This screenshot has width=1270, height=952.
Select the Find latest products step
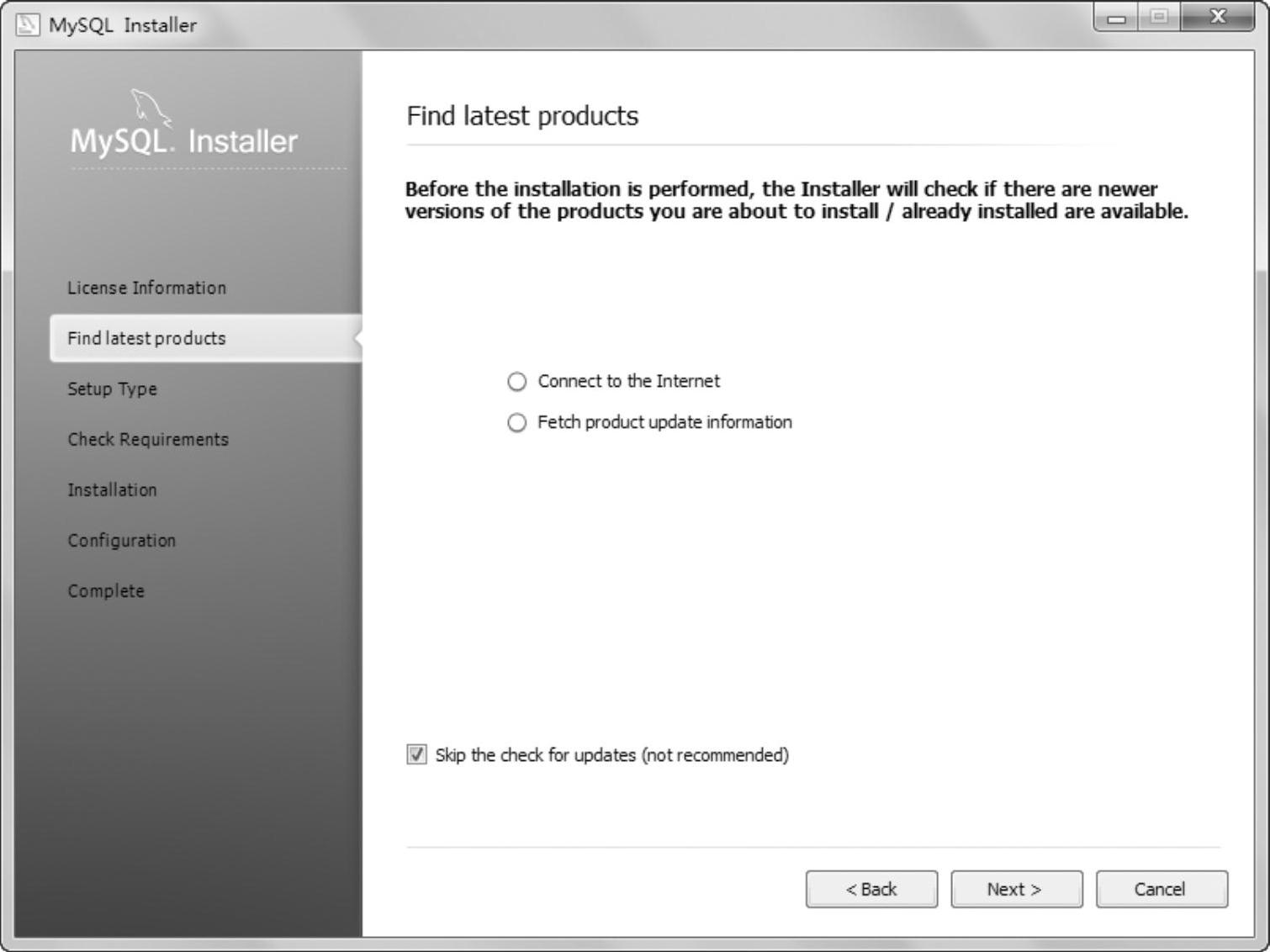(146, 338)
